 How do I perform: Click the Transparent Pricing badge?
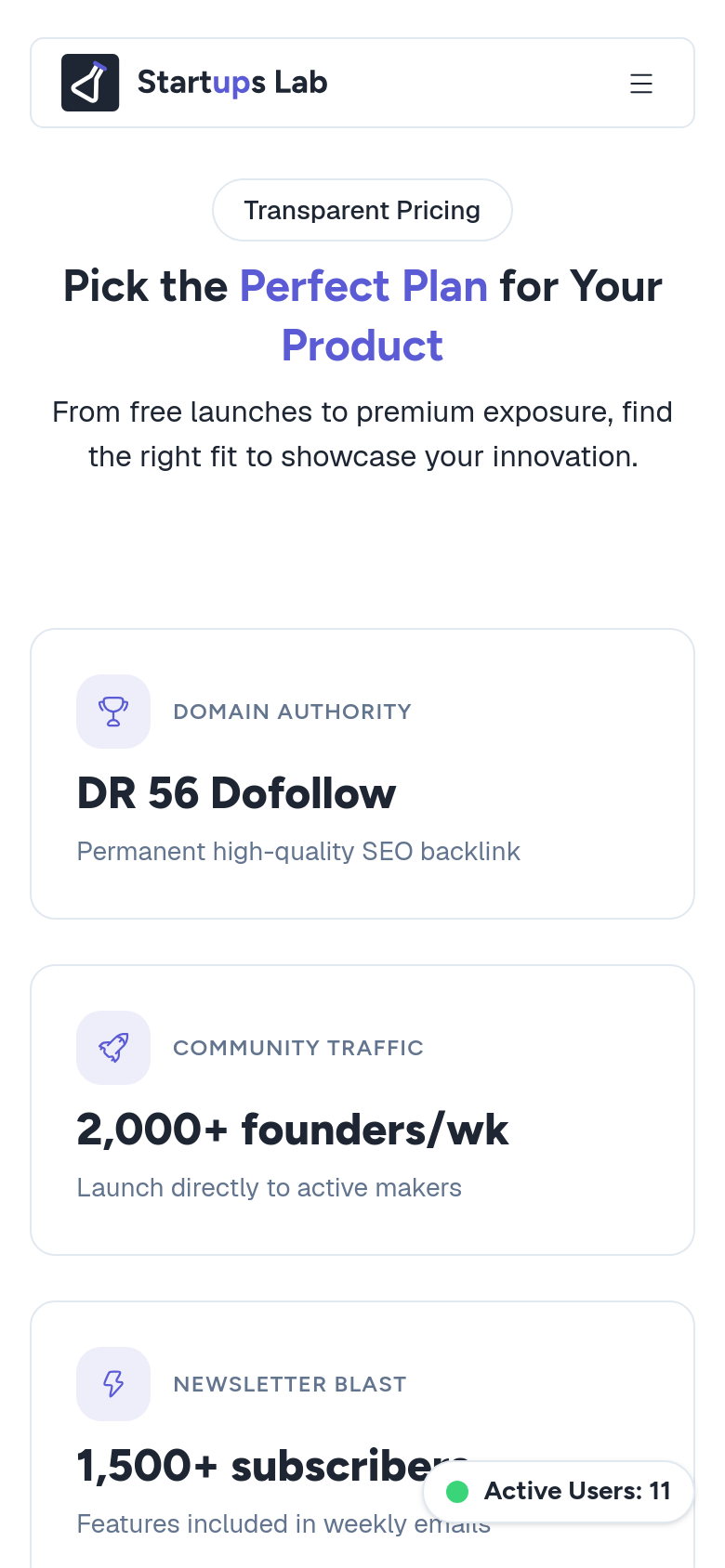(362, 210)
